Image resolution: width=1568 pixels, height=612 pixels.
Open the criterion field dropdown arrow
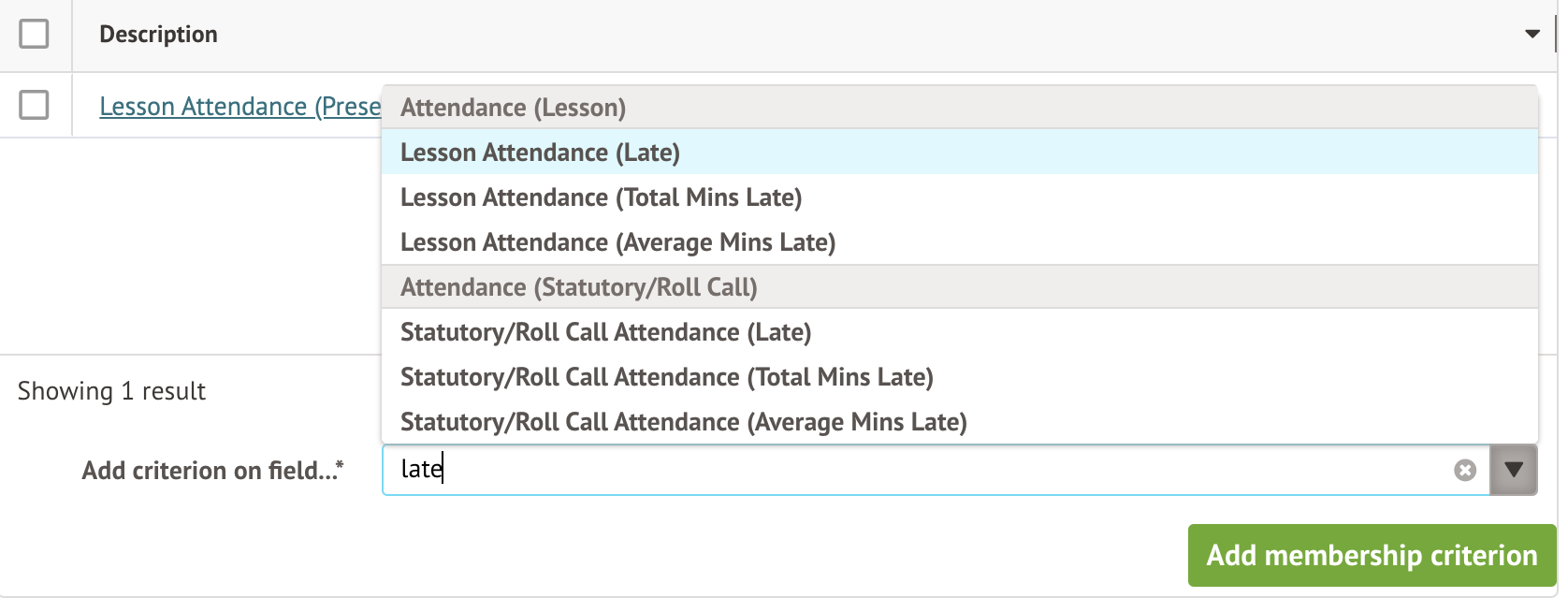1514,470
